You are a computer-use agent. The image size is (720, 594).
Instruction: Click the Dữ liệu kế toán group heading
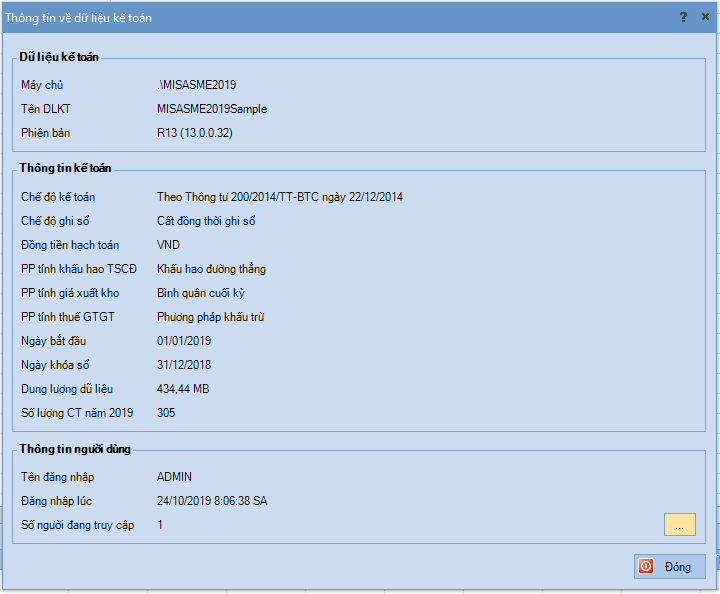pos(59,57)
